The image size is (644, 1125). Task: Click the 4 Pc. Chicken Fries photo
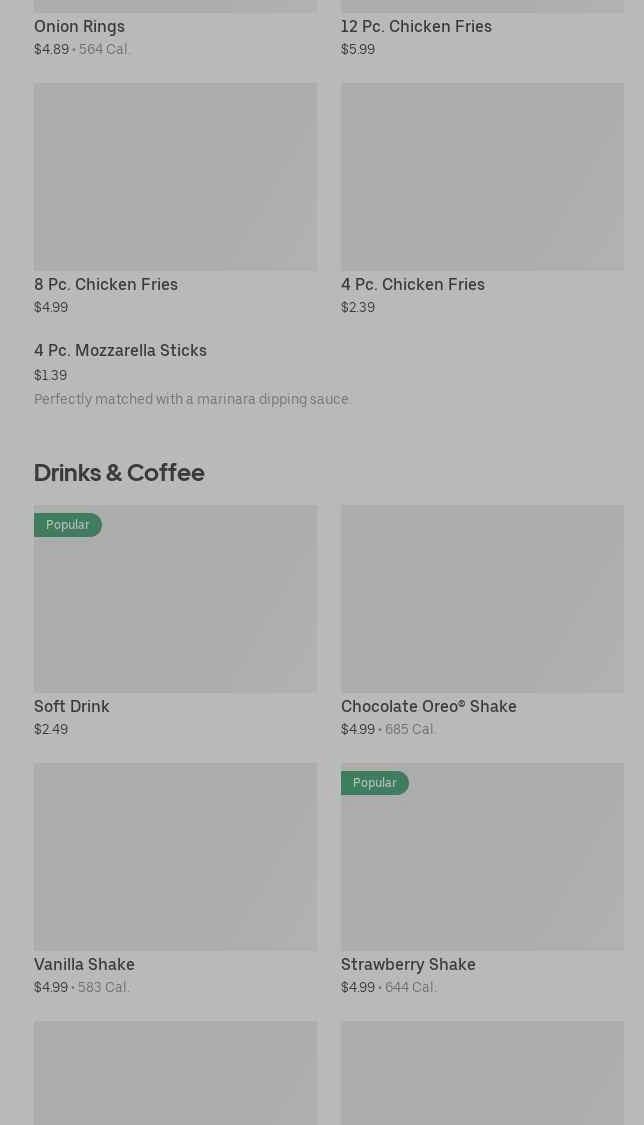coord(482,176)
